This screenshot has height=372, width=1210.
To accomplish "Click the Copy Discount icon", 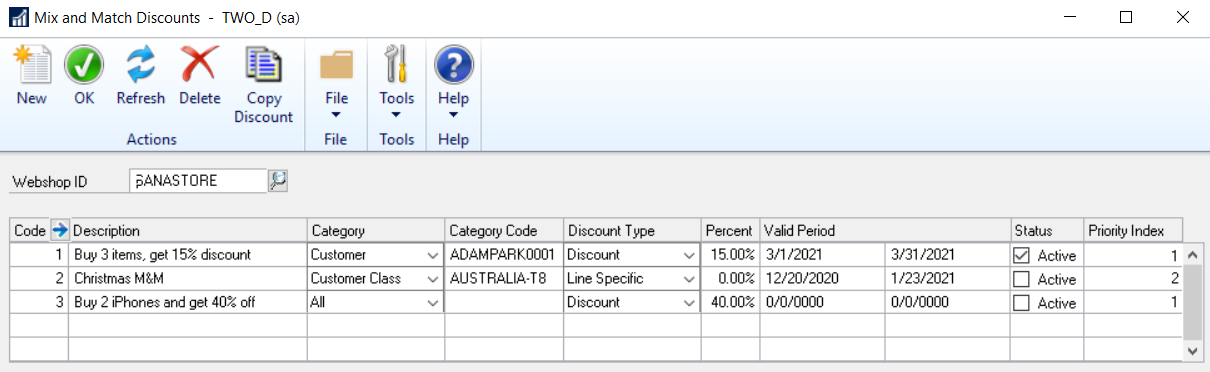I will [x=264, y=66].
